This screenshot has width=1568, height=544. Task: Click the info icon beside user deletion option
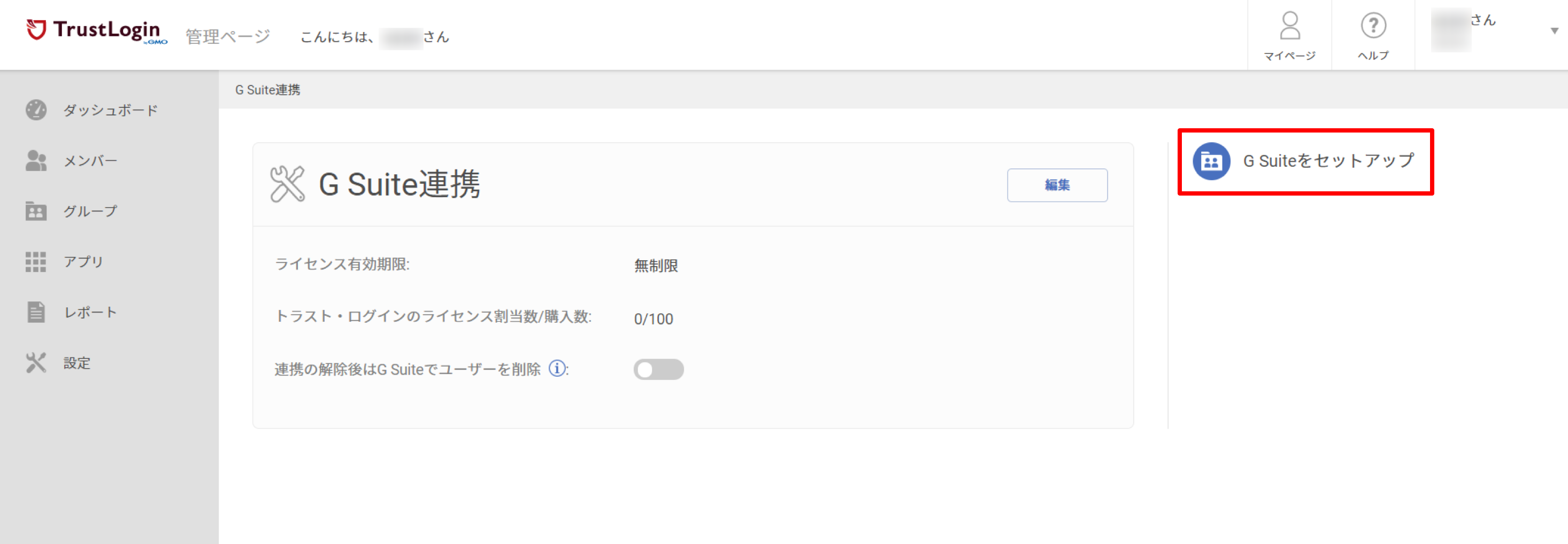click(556, 368)
